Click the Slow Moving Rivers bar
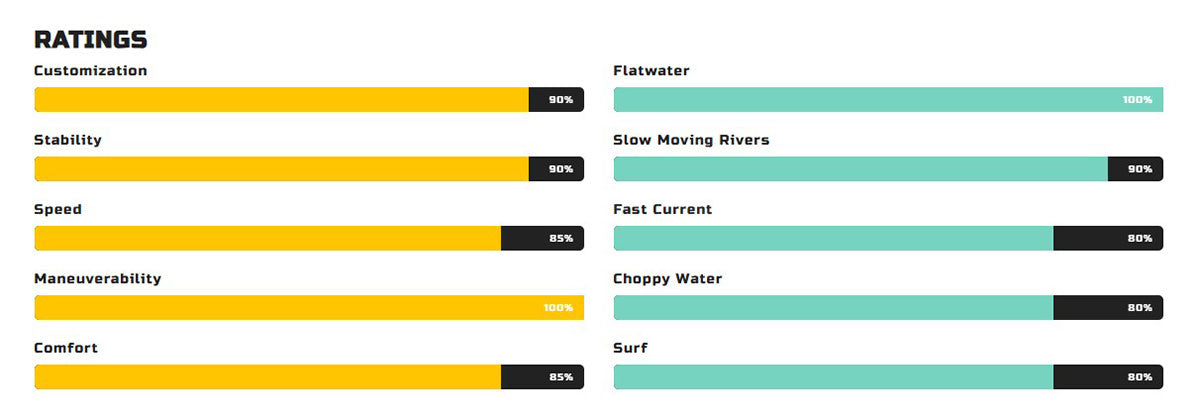 coord(888,169)
